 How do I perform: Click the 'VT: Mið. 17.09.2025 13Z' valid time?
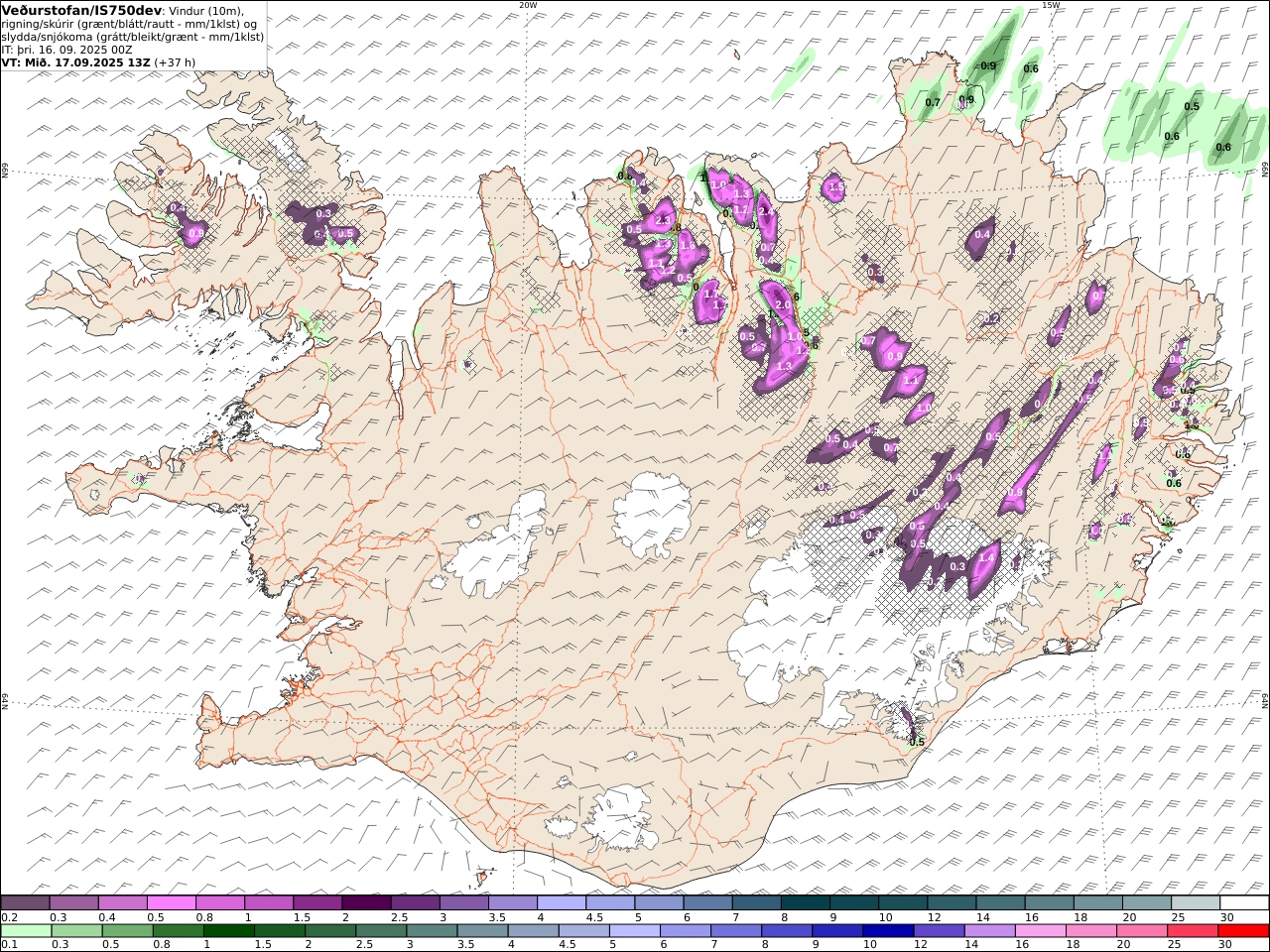point(75,61)
